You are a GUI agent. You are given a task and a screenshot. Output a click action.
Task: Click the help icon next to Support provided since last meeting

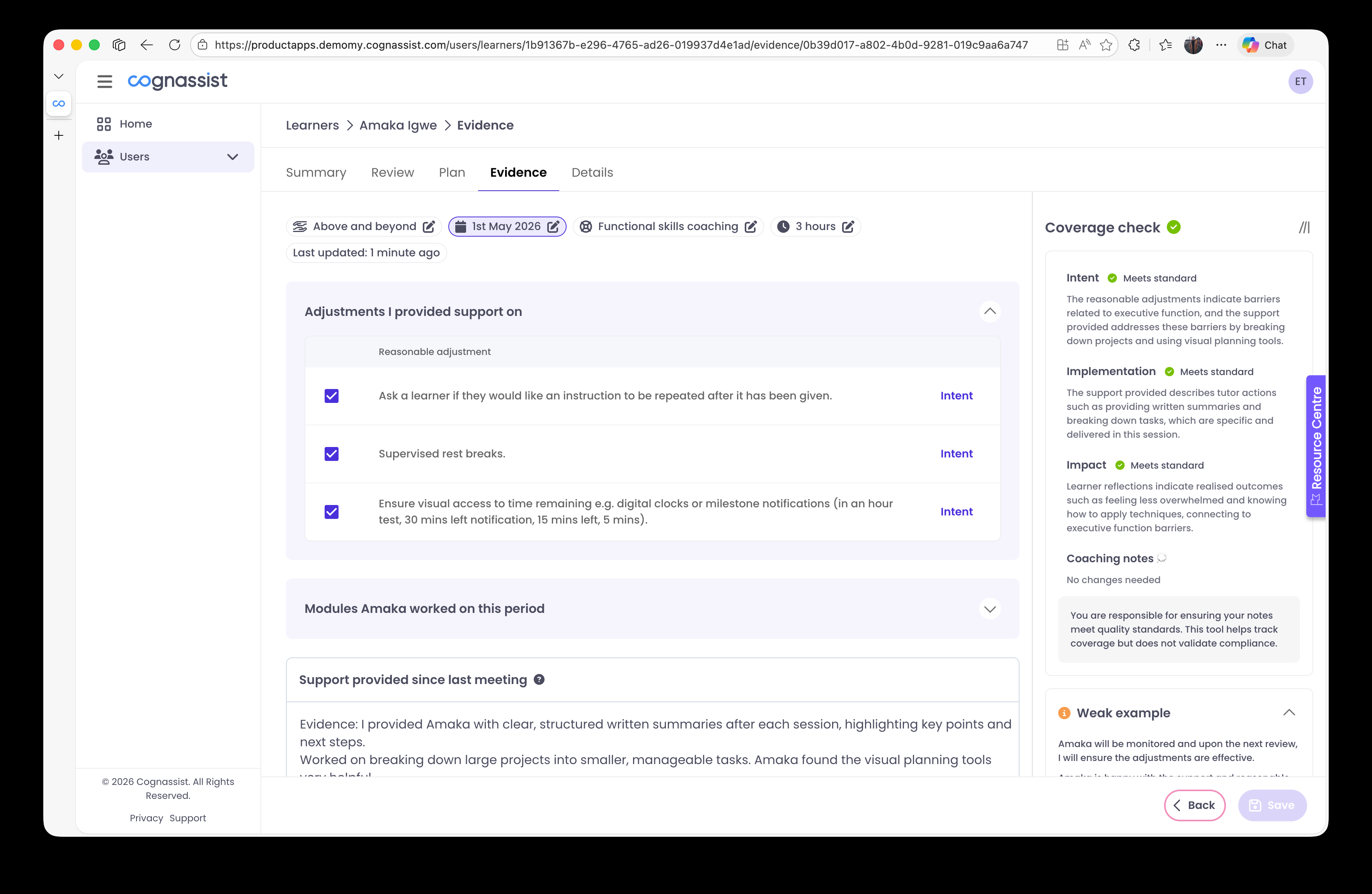pyautogui.click(x=540, y=679)
